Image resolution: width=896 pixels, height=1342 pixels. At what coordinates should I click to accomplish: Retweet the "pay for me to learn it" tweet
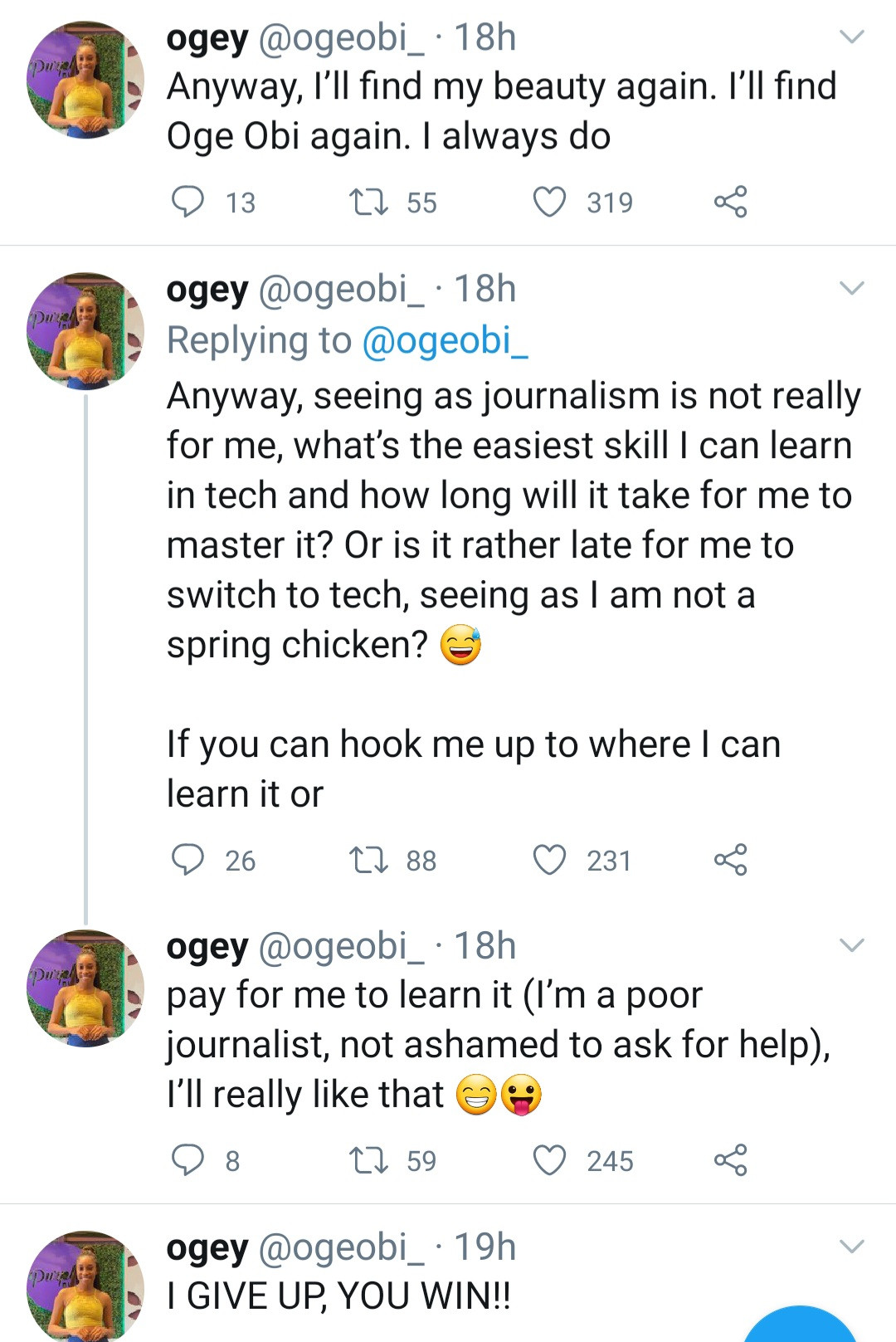[x=368, y=1160]
